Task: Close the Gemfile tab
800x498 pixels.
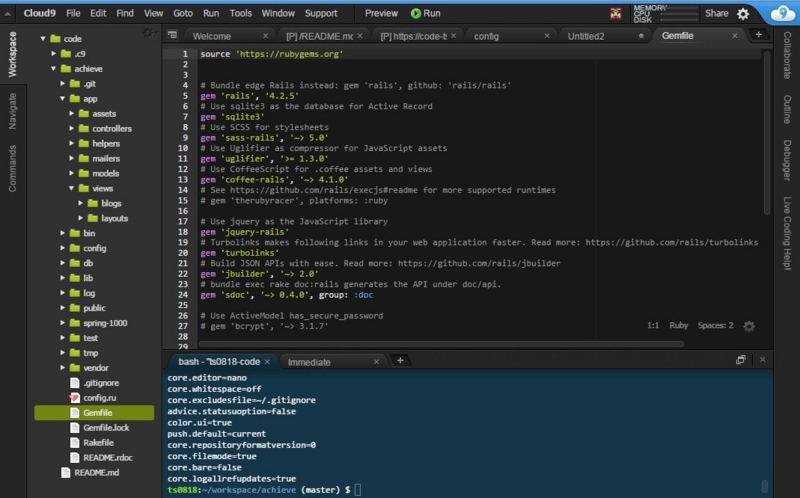Action: pos(735,36)
